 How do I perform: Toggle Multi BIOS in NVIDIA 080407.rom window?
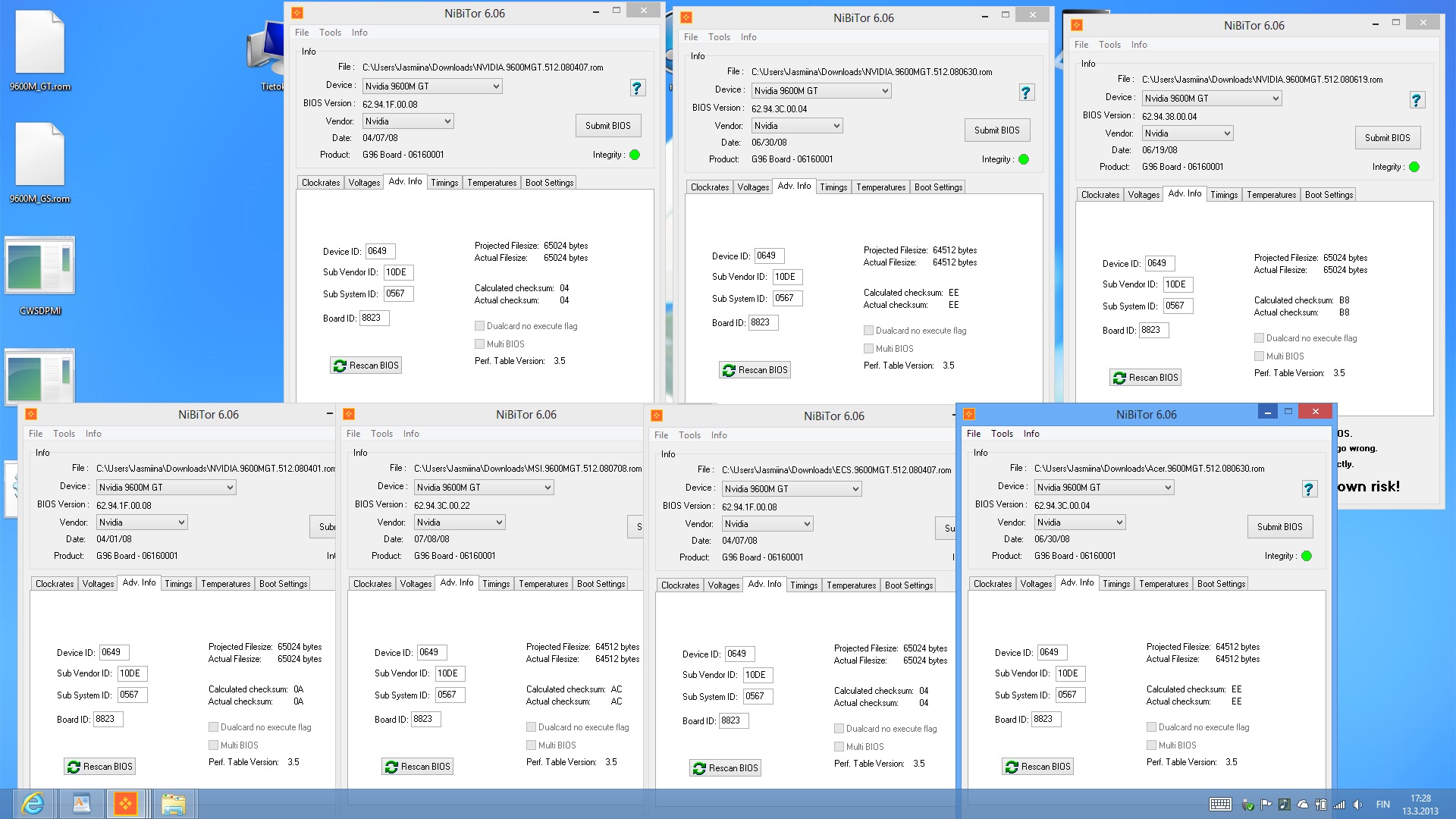coord(480,344)
